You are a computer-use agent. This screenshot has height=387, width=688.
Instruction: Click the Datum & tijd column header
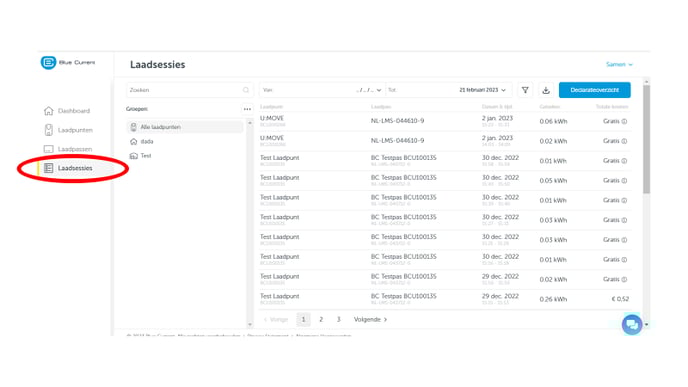(497, 107)
